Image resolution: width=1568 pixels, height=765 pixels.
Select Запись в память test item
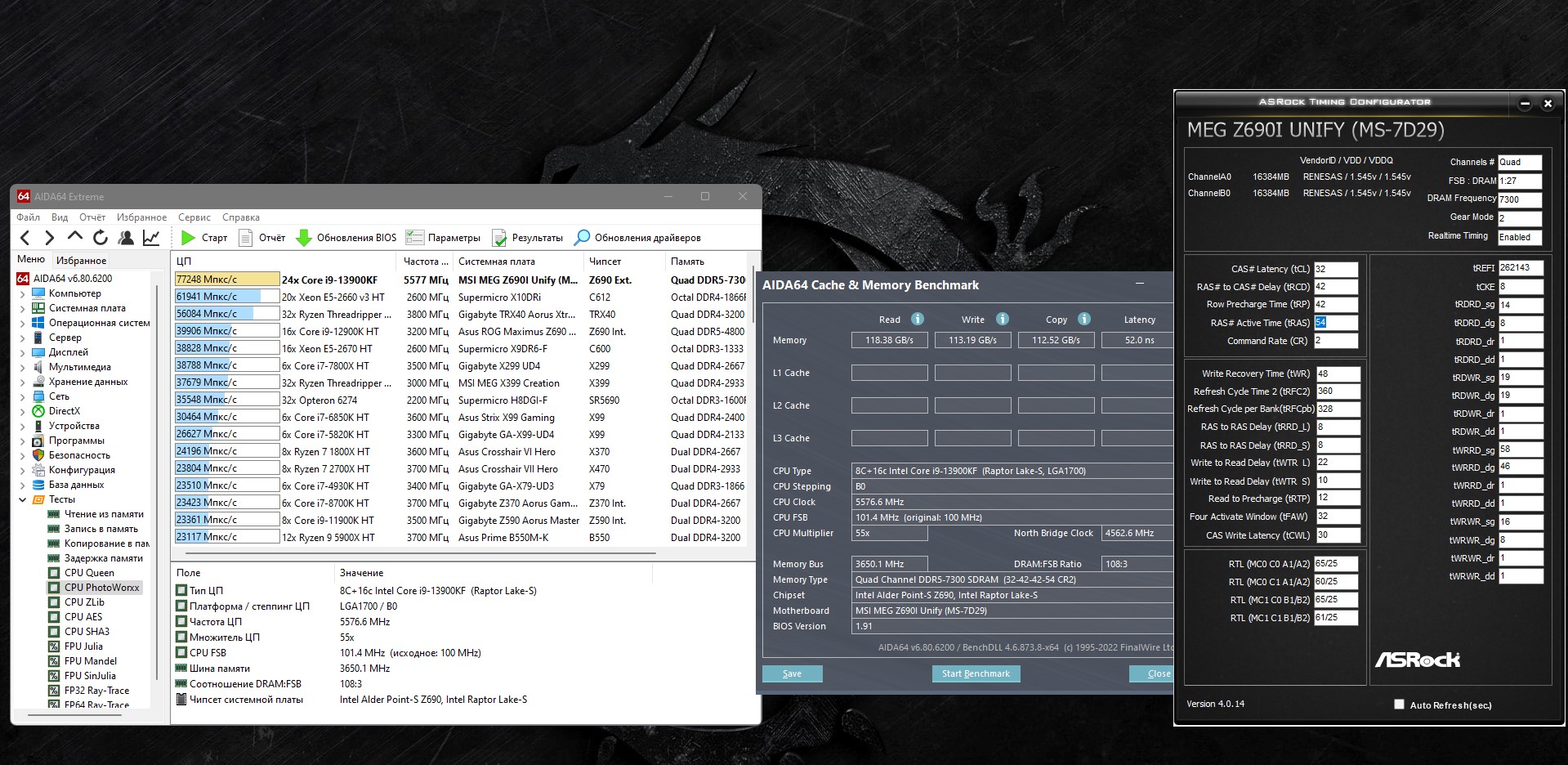101,529
